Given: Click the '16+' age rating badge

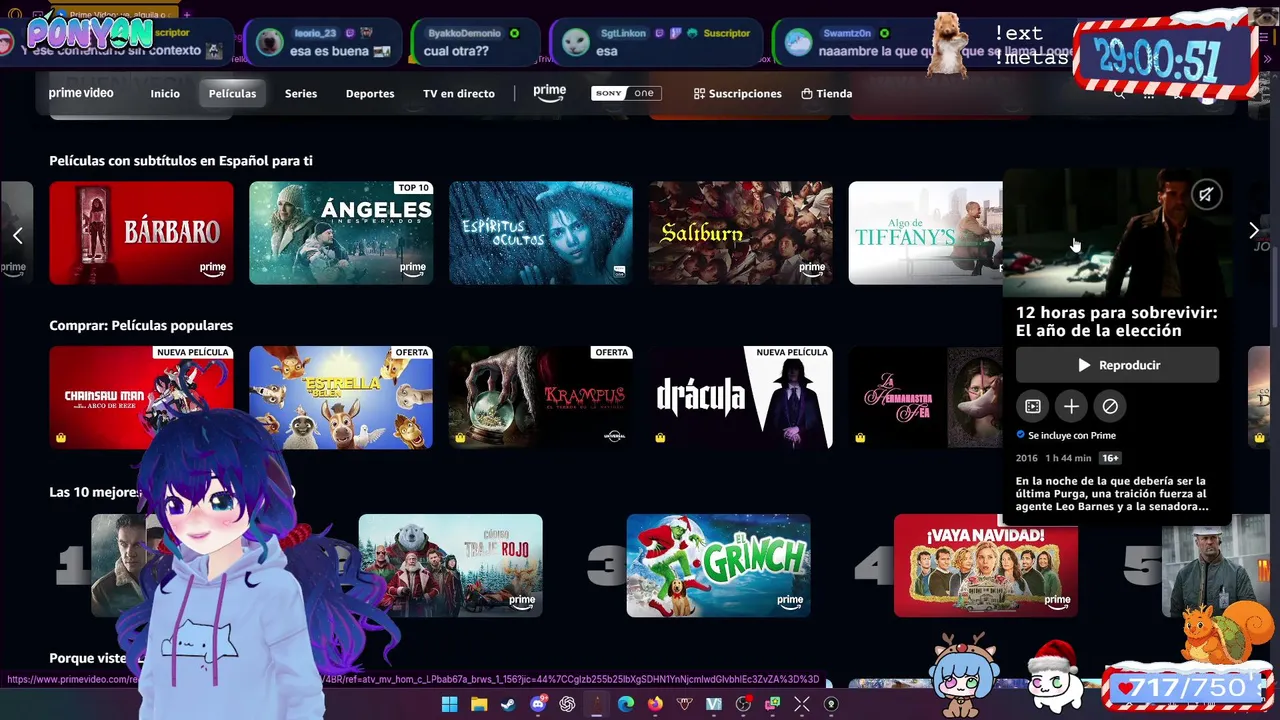Looking at the screenshot, I should [x=1110, y=458].
